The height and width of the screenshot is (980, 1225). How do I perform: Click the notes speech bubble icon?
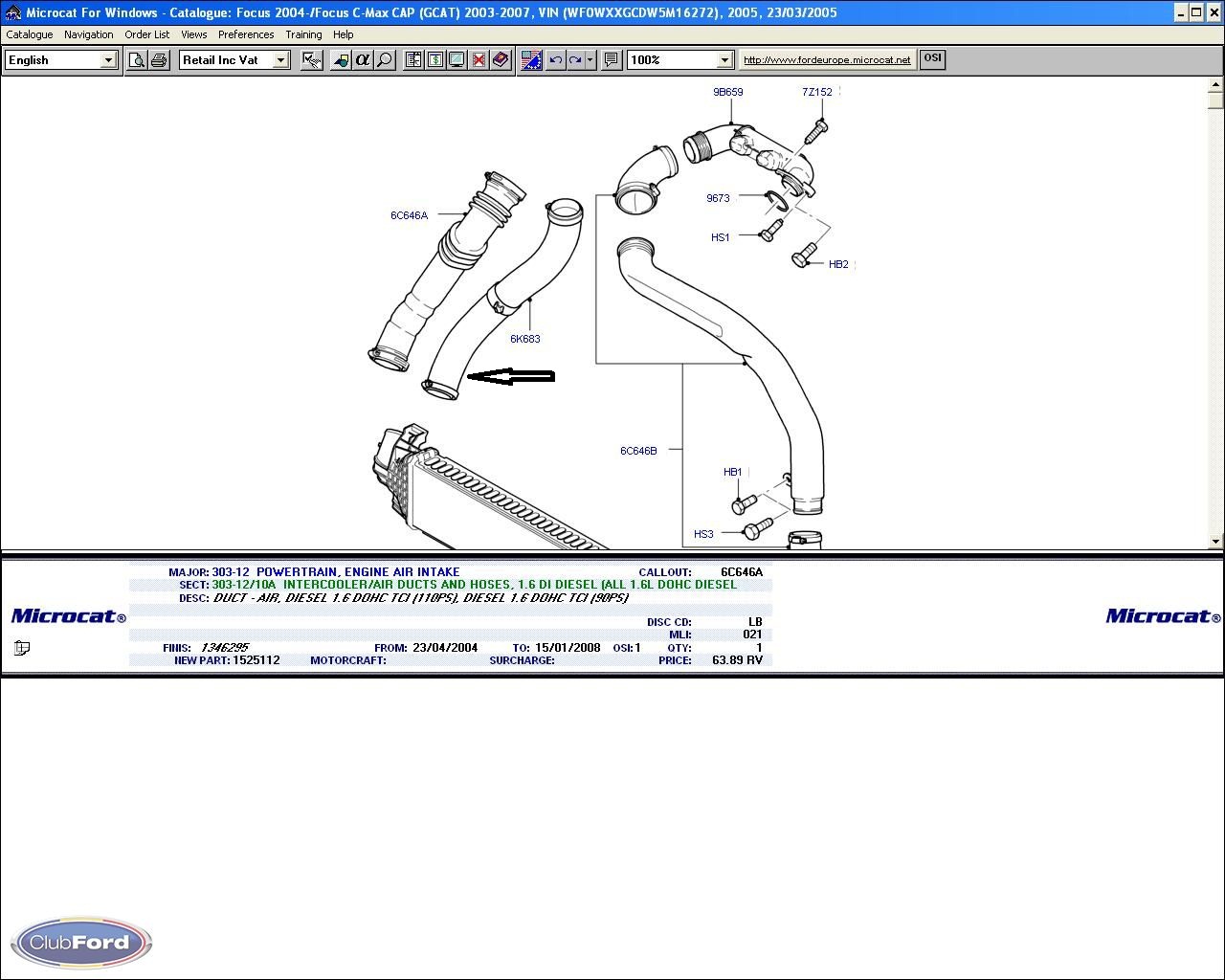pyautogui.click(x=612, y=60)
